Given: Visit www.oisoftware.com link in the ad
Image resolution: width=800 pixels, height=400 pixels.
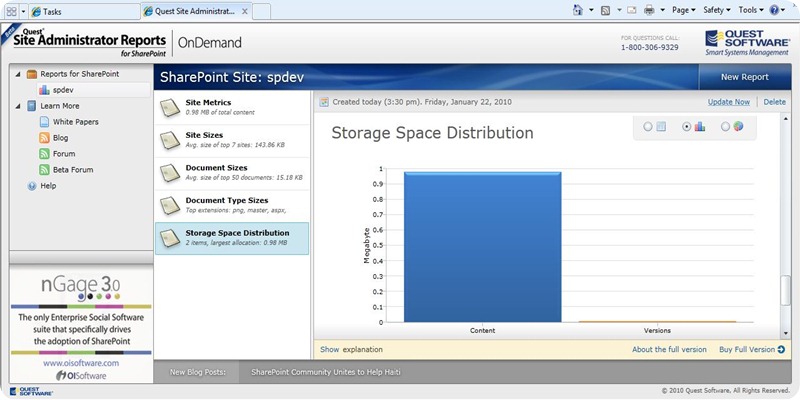Looking at the screenshot, I should point(81,363).
